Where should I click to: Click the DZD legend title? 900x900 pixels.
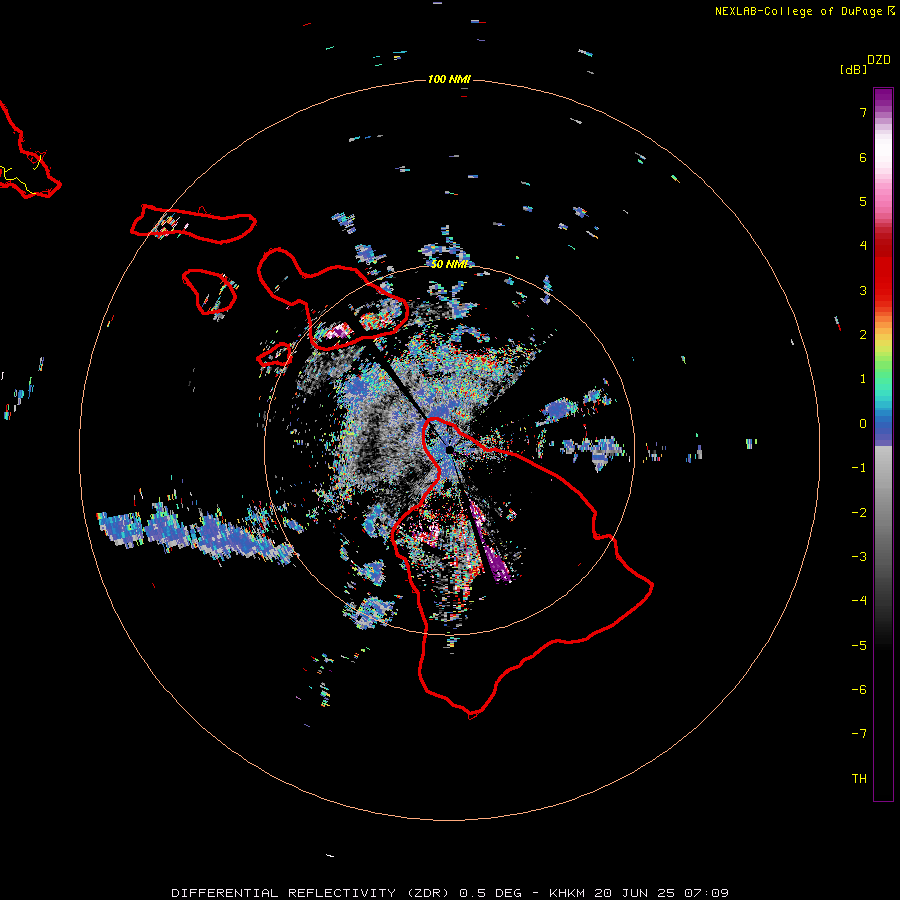click(879, 60)
